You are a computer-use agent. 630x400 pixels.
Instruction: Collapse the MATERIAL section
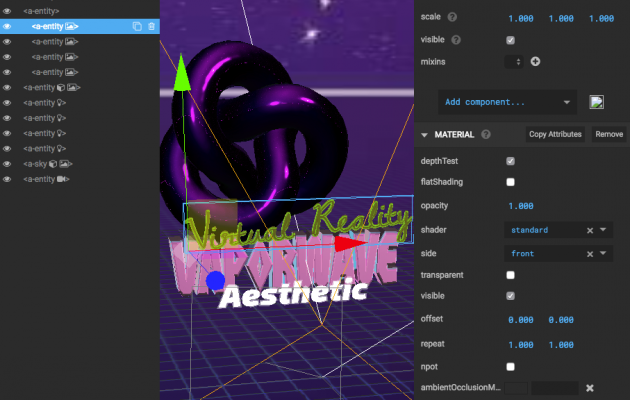click(x=424, y=134)
